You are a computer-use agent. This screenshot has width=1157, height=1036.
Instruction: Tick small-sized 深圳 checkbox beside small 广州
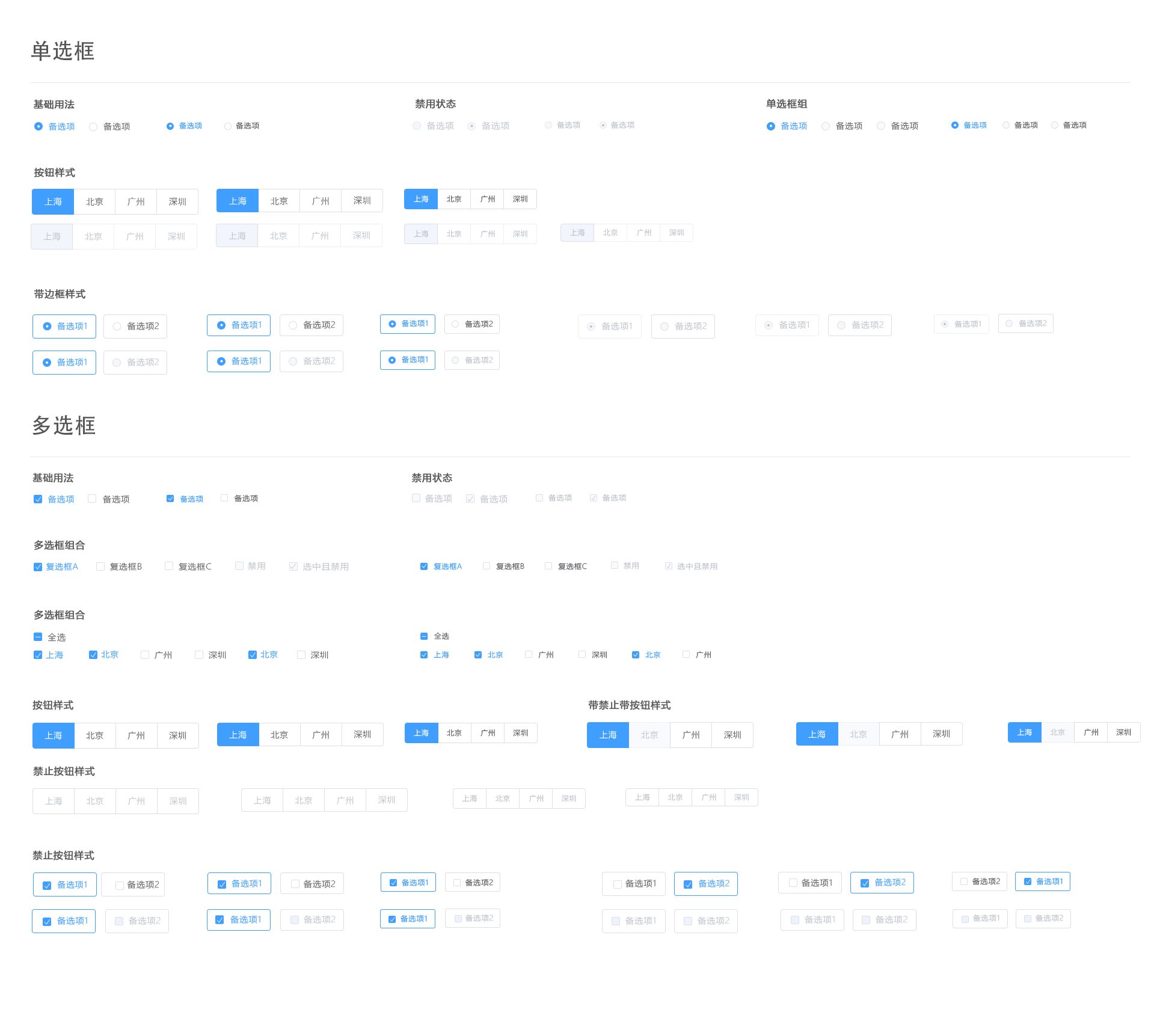click(582, 655)
